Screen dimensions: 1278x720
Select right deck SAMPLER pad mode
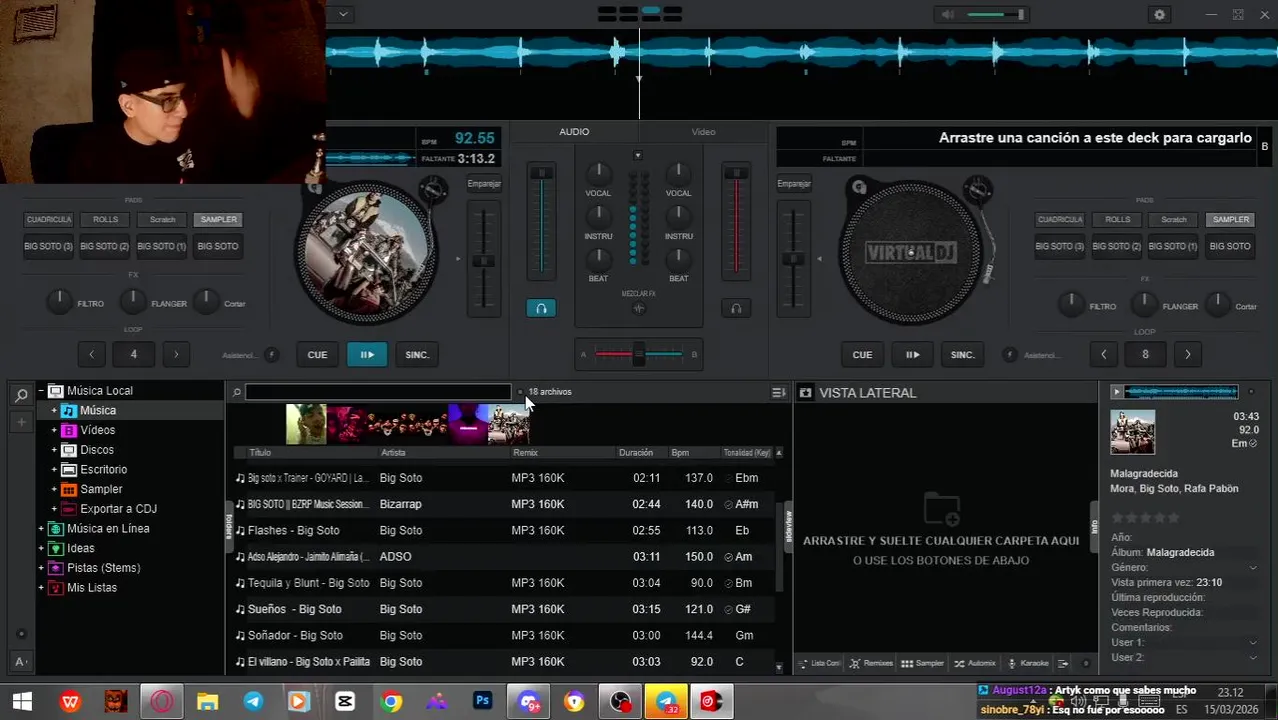tap(1230, 220)
